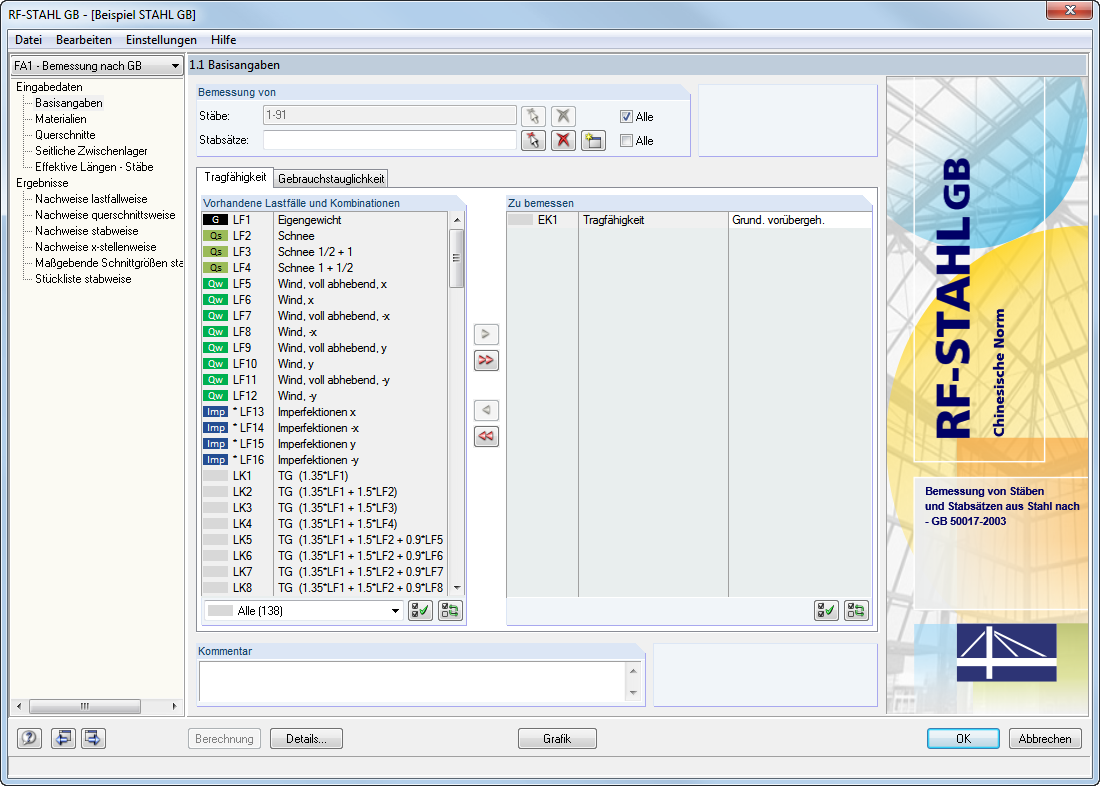Open Nachweise x-stellenweise results
Screen dimensions: 1100x786
point(96,247)
